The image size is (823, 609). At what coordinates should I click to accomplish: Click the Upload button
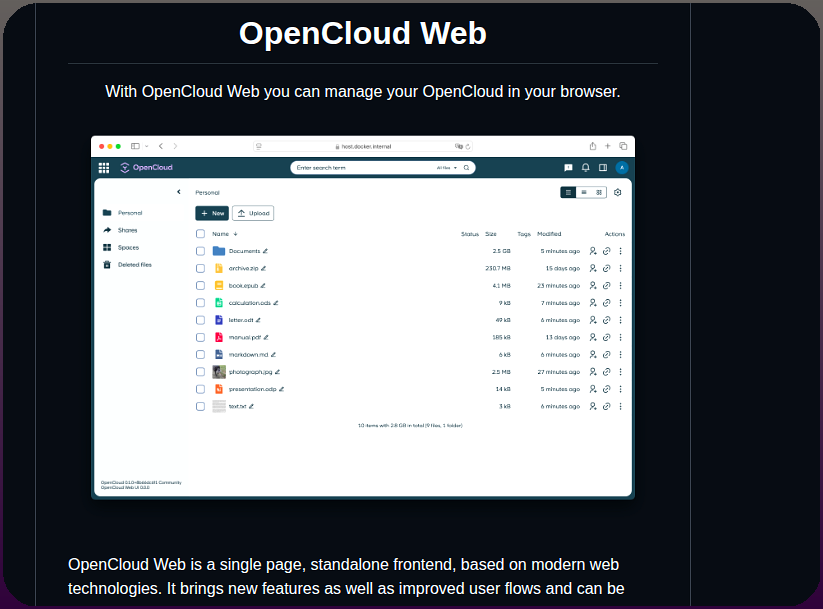point(253,213)
